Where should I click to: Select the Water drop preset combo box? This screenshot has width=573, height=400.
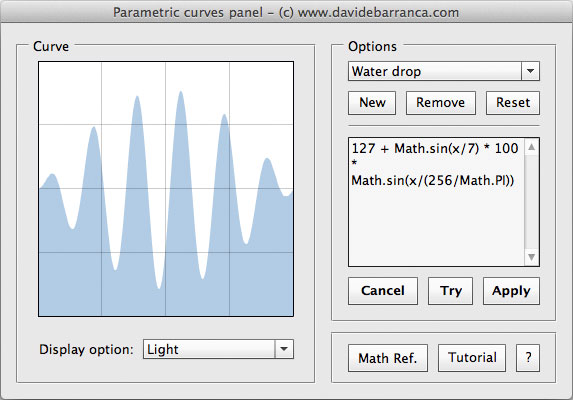[444, 71]
